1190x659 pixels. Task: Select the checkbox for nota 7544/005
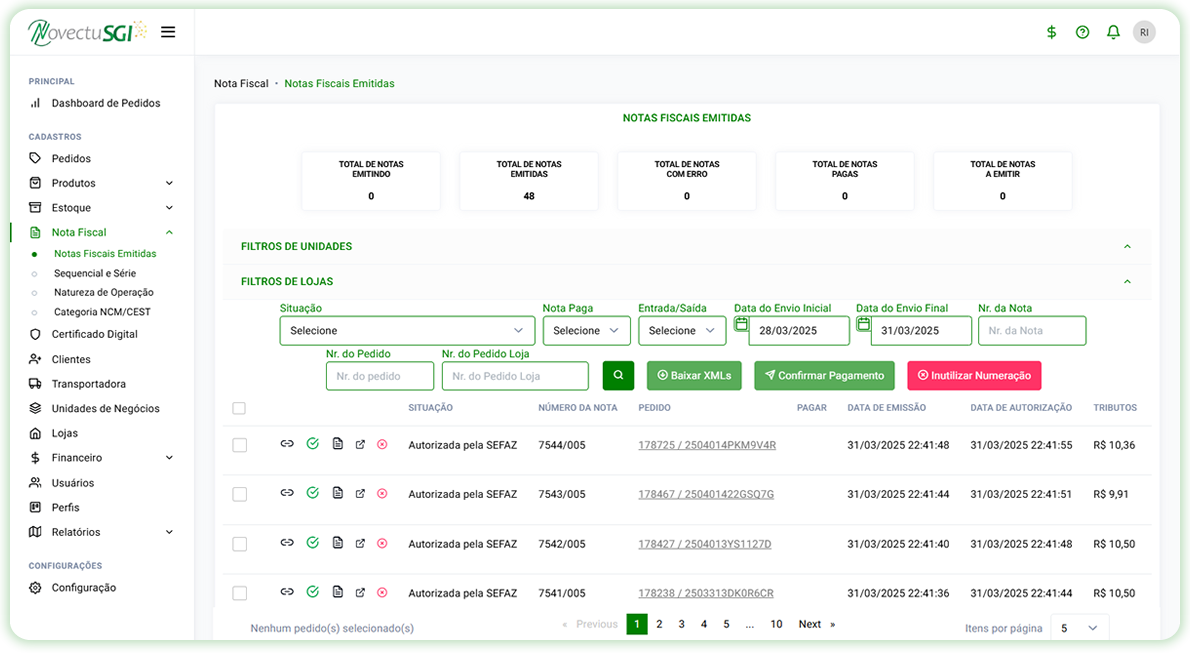pyautogui.click(x=239, y=445)
